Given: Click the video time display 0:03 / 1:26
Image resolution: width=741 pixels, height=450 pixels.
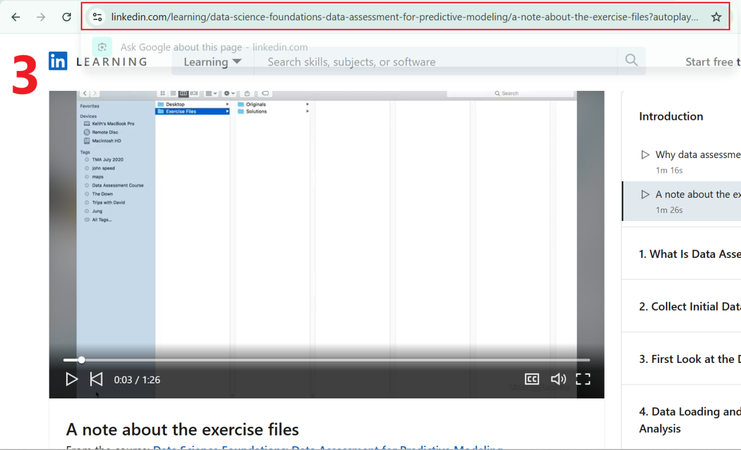Looking at the screenshot, I should point(137,380).
